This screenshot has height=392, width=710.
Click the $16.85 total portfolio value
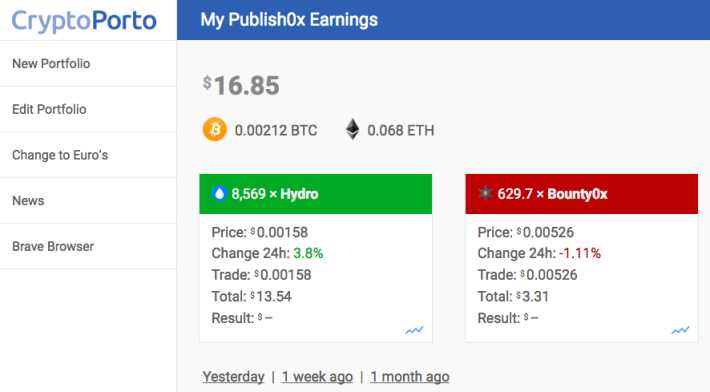click(x=241, y=86)
